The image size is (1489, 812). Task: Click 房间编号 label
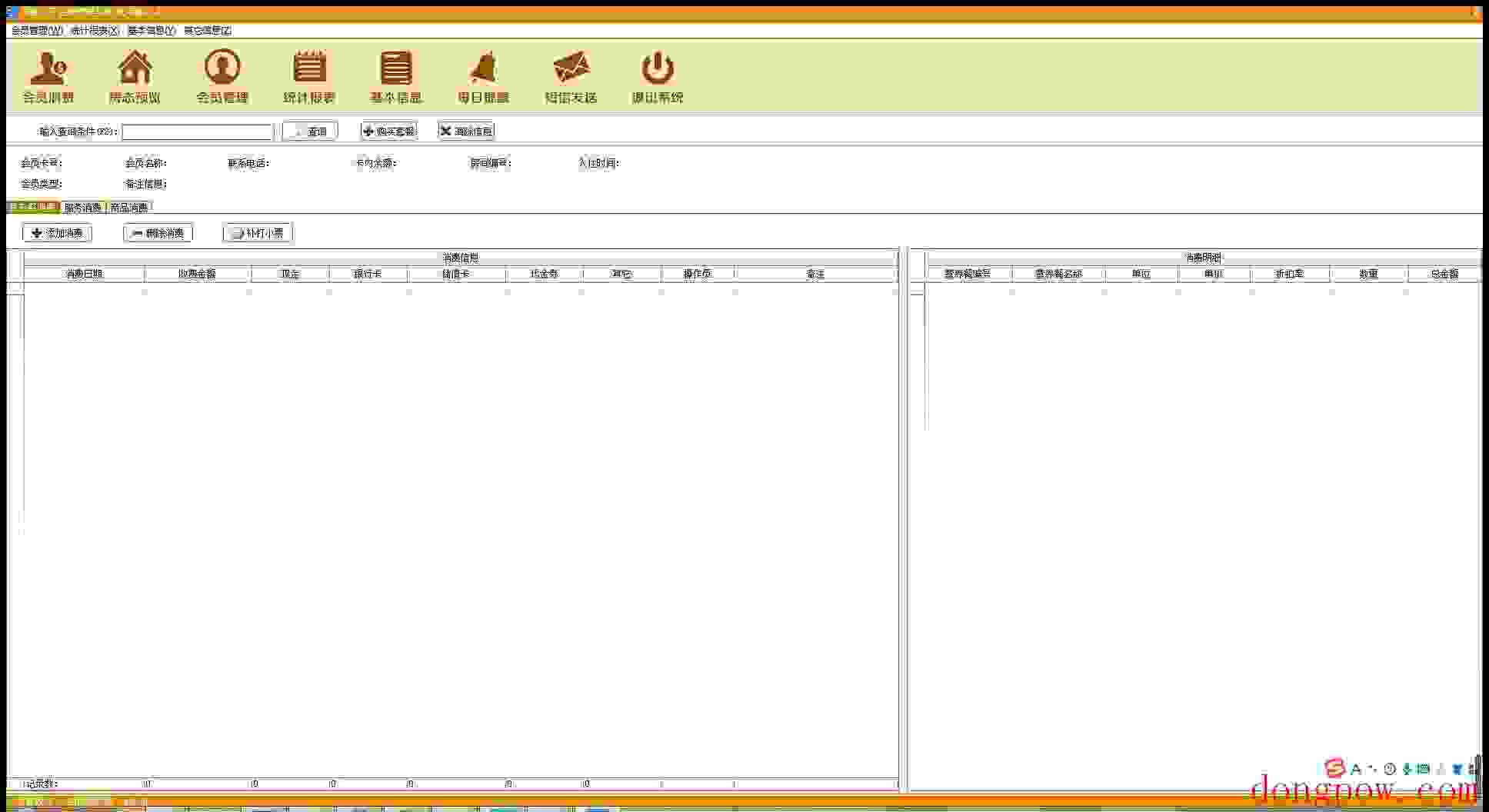[491, 163]
